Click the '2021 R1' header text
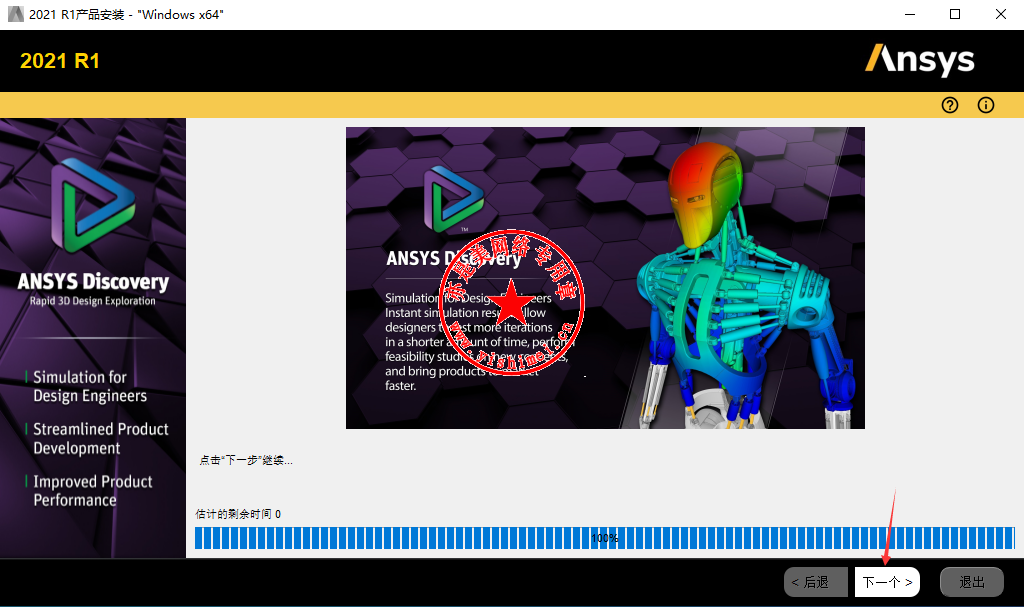Viewport: 1024px width, 607px height. [x=60, y=61]
